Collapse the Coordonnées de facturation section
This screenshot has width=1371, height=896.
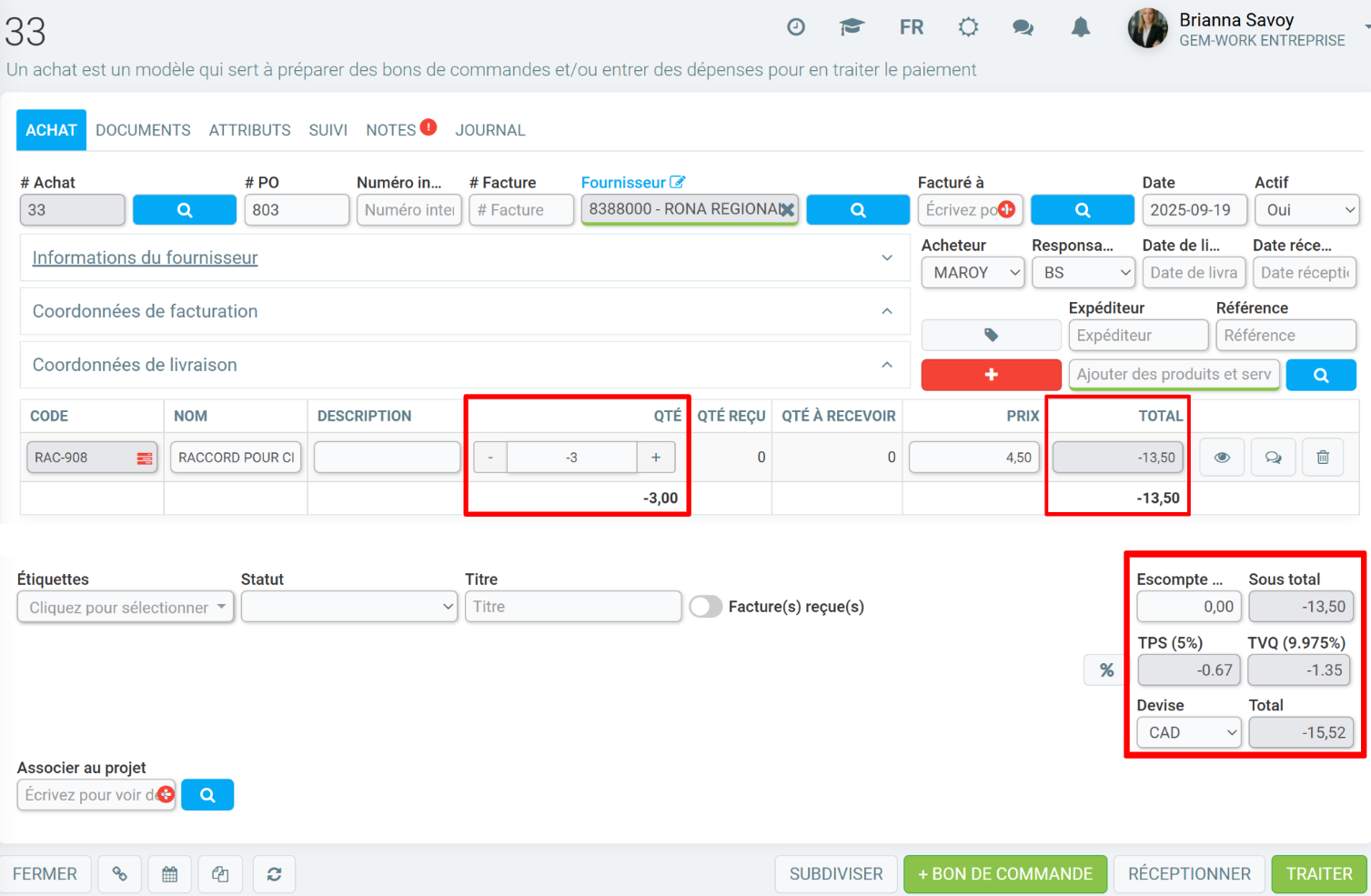[887, 311]
